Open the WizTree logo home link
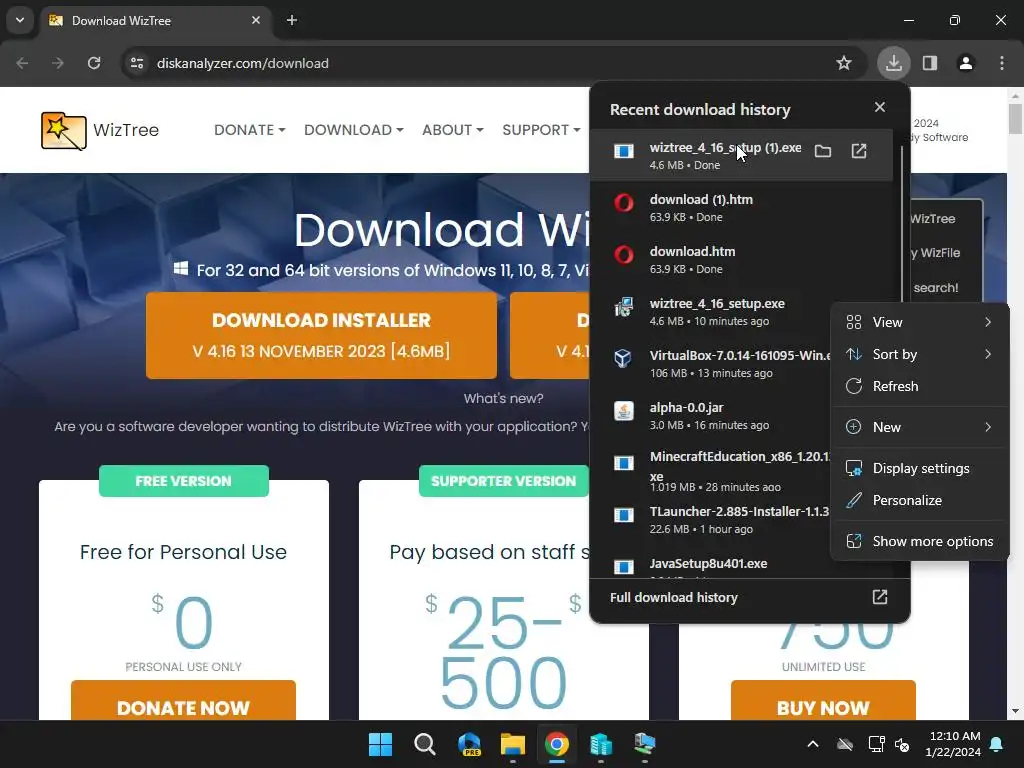The image size is (1024, 768). (100, 131)
